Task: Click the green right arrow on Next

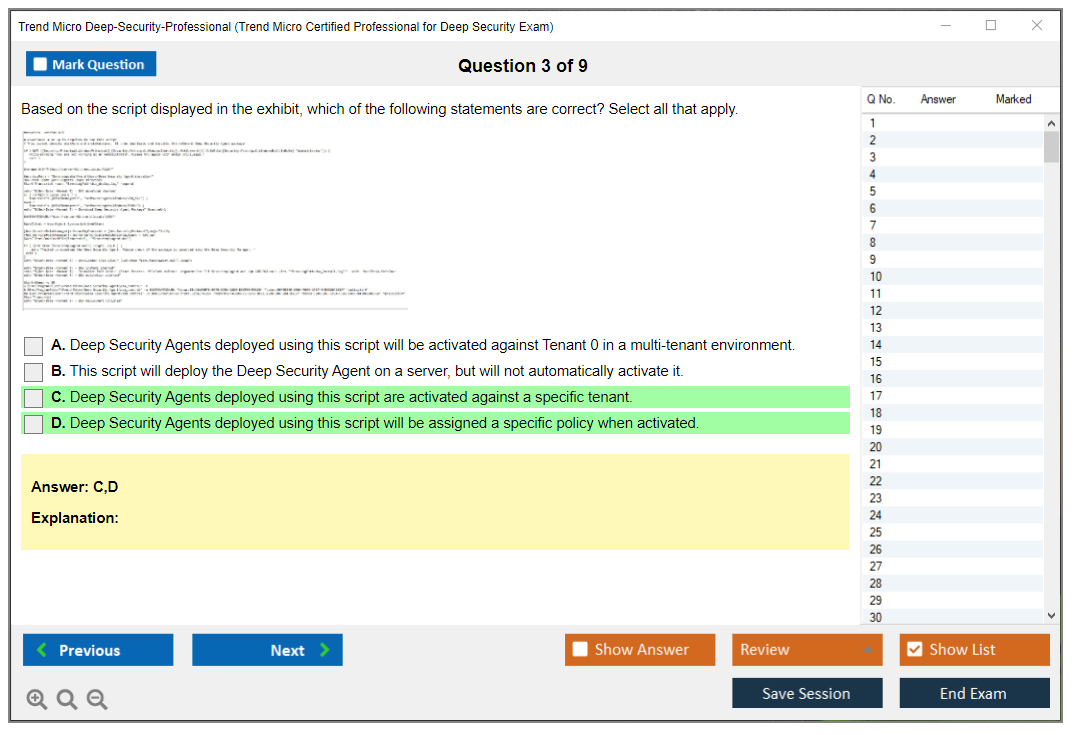Action: pyautogui.click(x=325, y=650)
